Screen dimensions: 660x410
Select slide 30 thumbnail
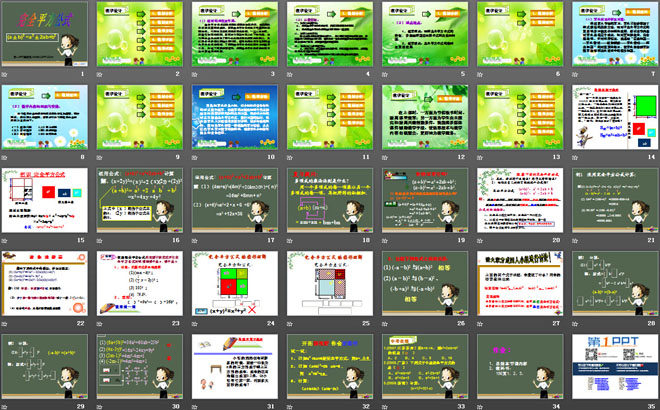(140, 366)
